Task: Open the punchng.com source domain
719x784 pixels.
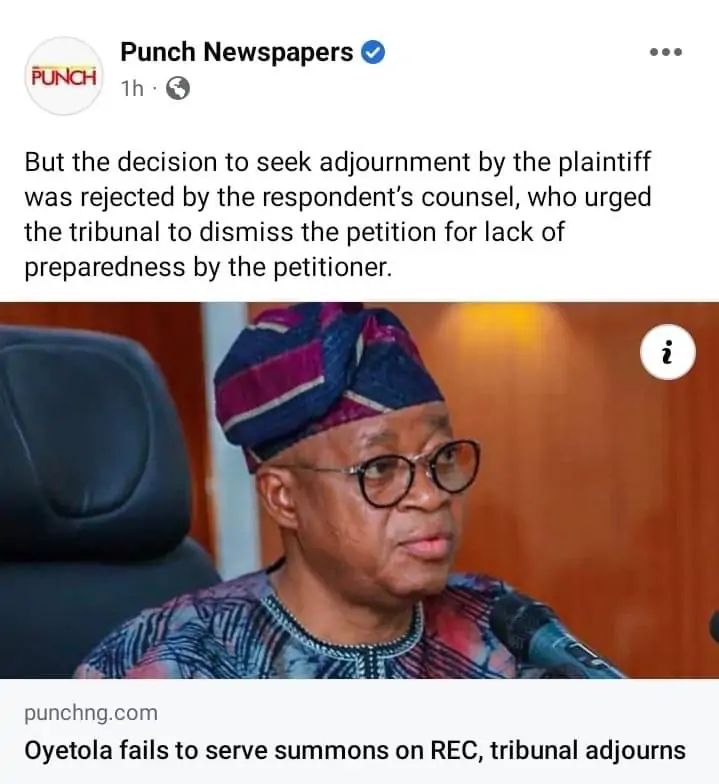Action: [91, 713]
